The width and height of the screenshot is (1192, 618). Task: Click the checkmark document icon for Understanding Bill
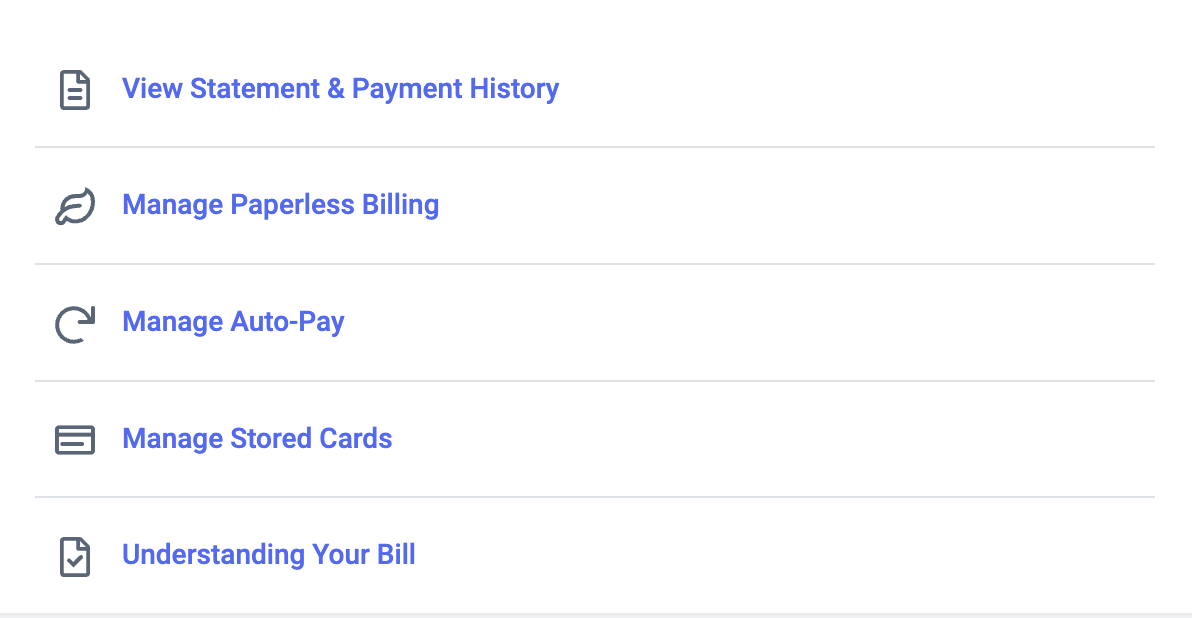tap(75, 556)
